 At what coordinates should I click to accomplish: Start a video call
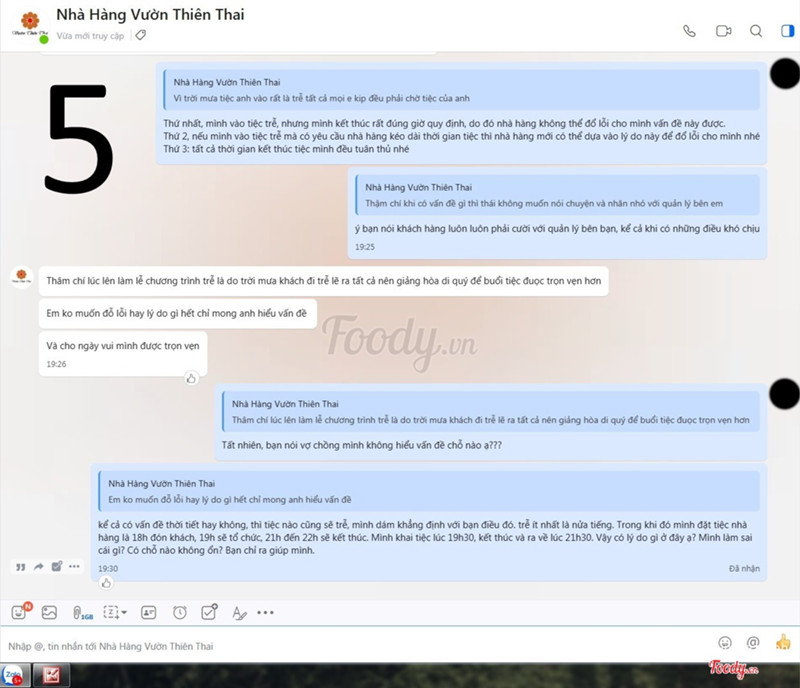pos(723,31)
